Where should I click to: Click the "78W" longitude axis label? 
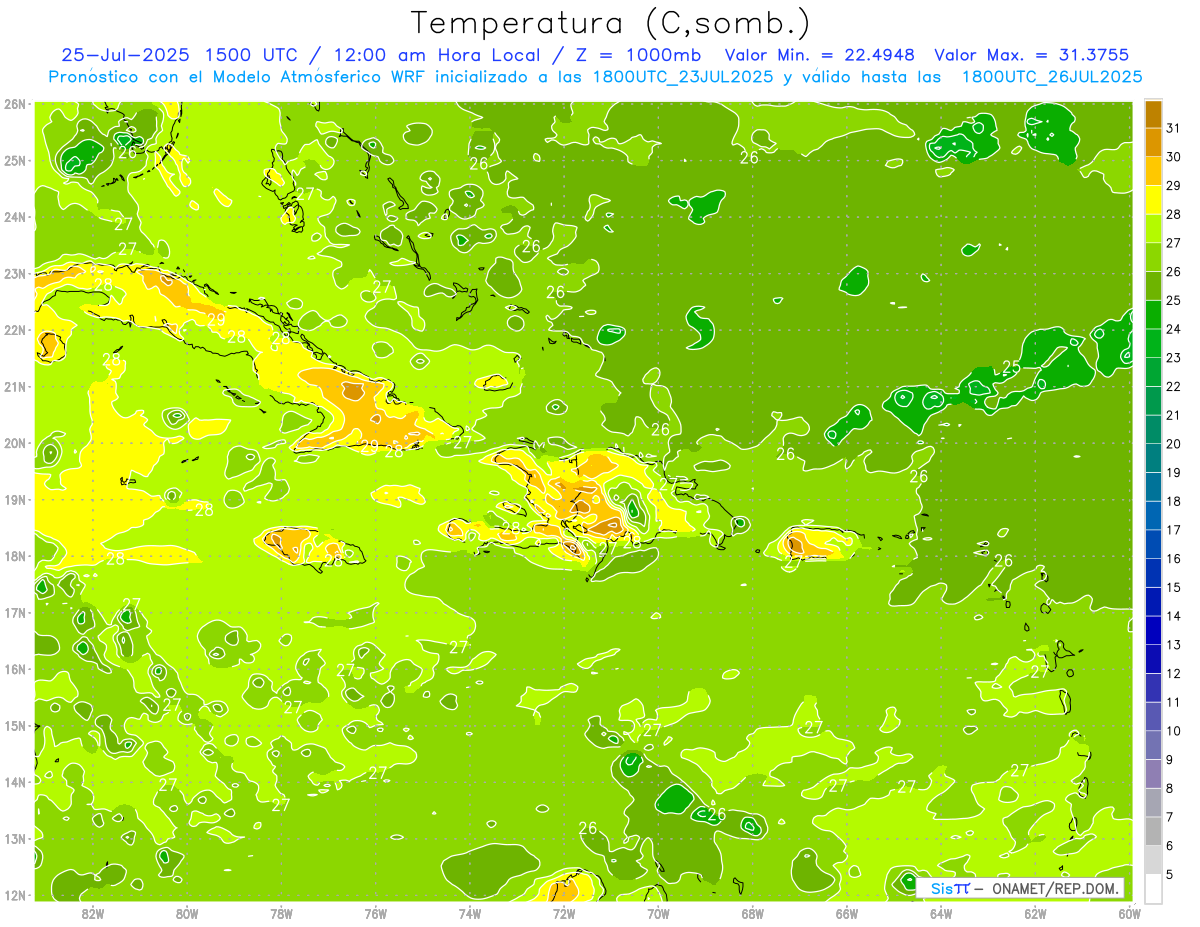tap(281, 913)
